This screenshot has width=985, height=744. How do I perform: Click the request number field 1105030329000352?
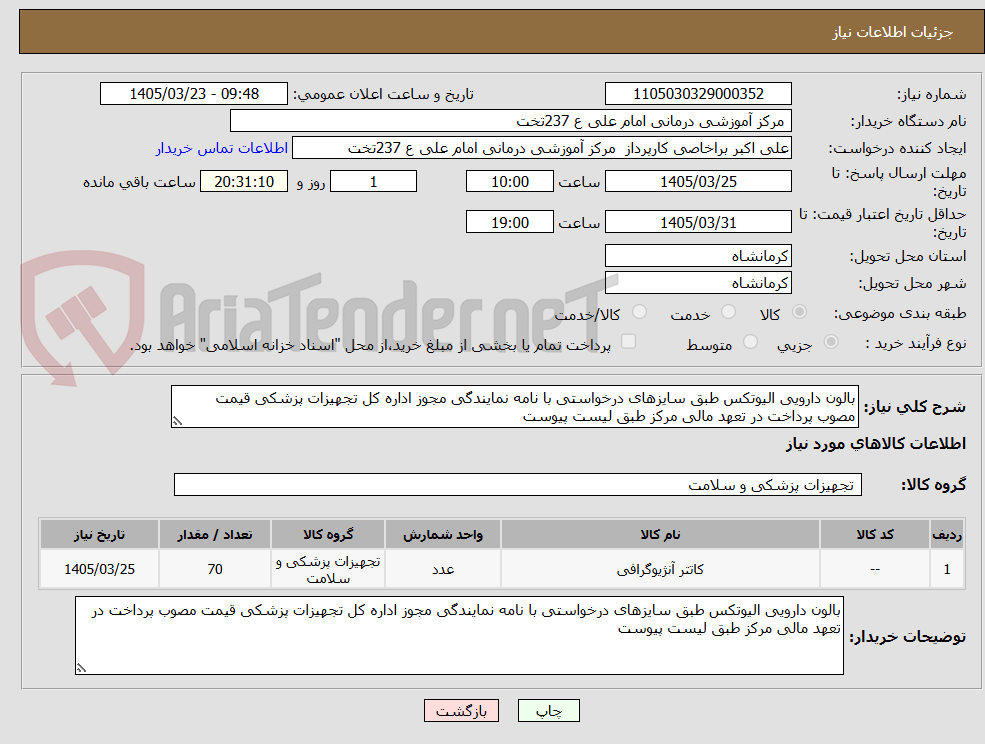698,94
